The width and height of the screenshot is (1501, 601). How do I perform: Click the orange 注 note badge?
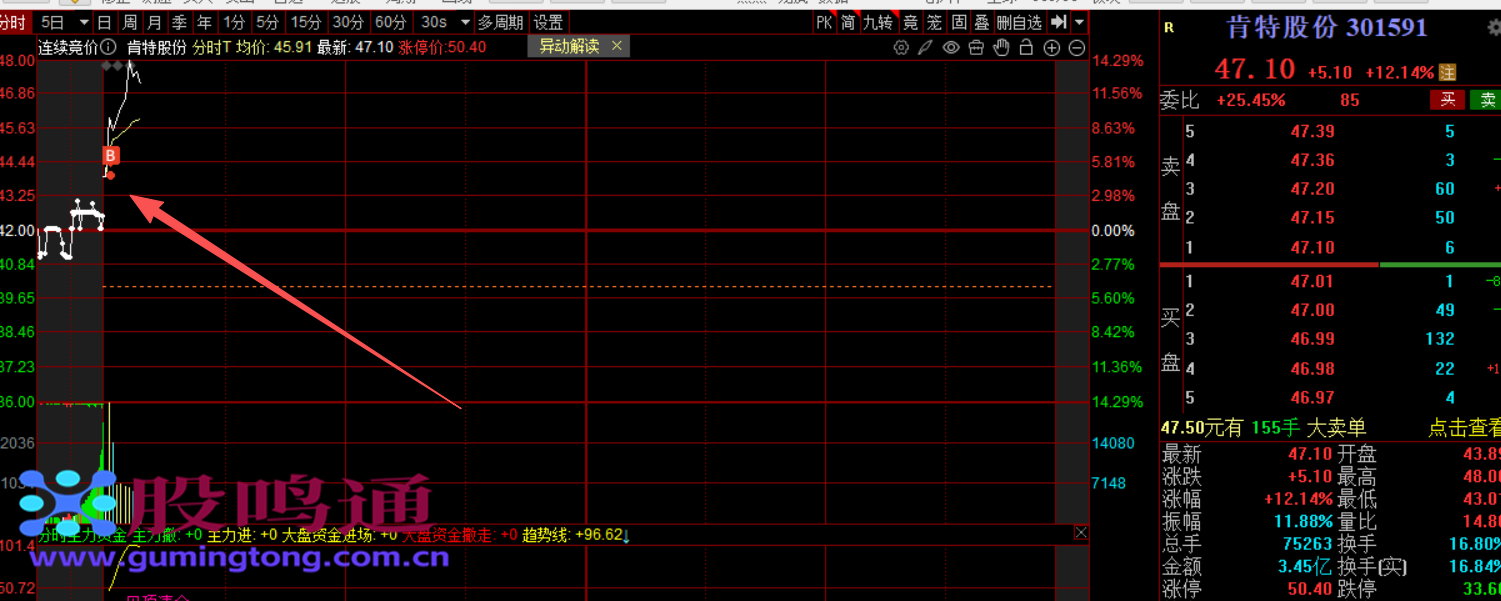click(1447, 72)
